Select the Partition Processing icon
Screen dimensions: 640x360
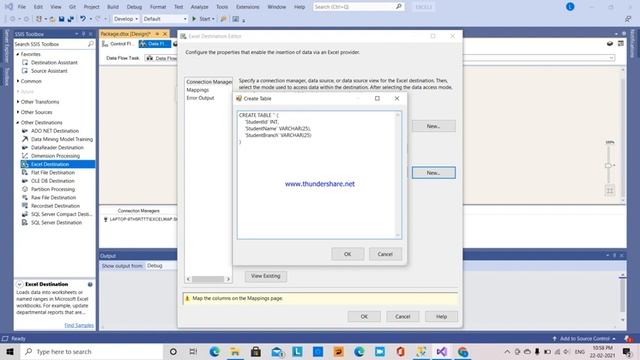(x=25, y=189)
